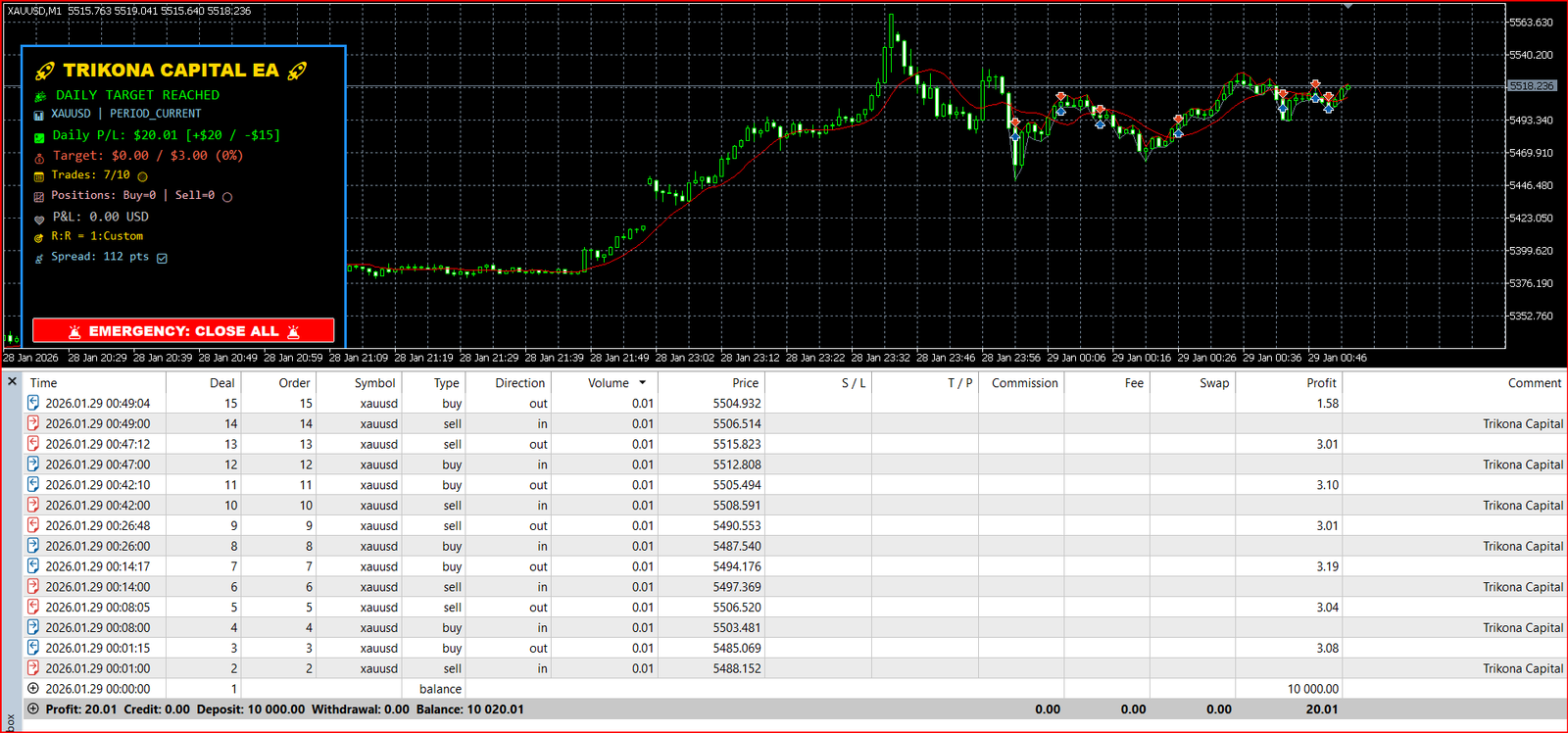Click Comment column header
The image size is (1568, 733).
[x=1535, y=383]
